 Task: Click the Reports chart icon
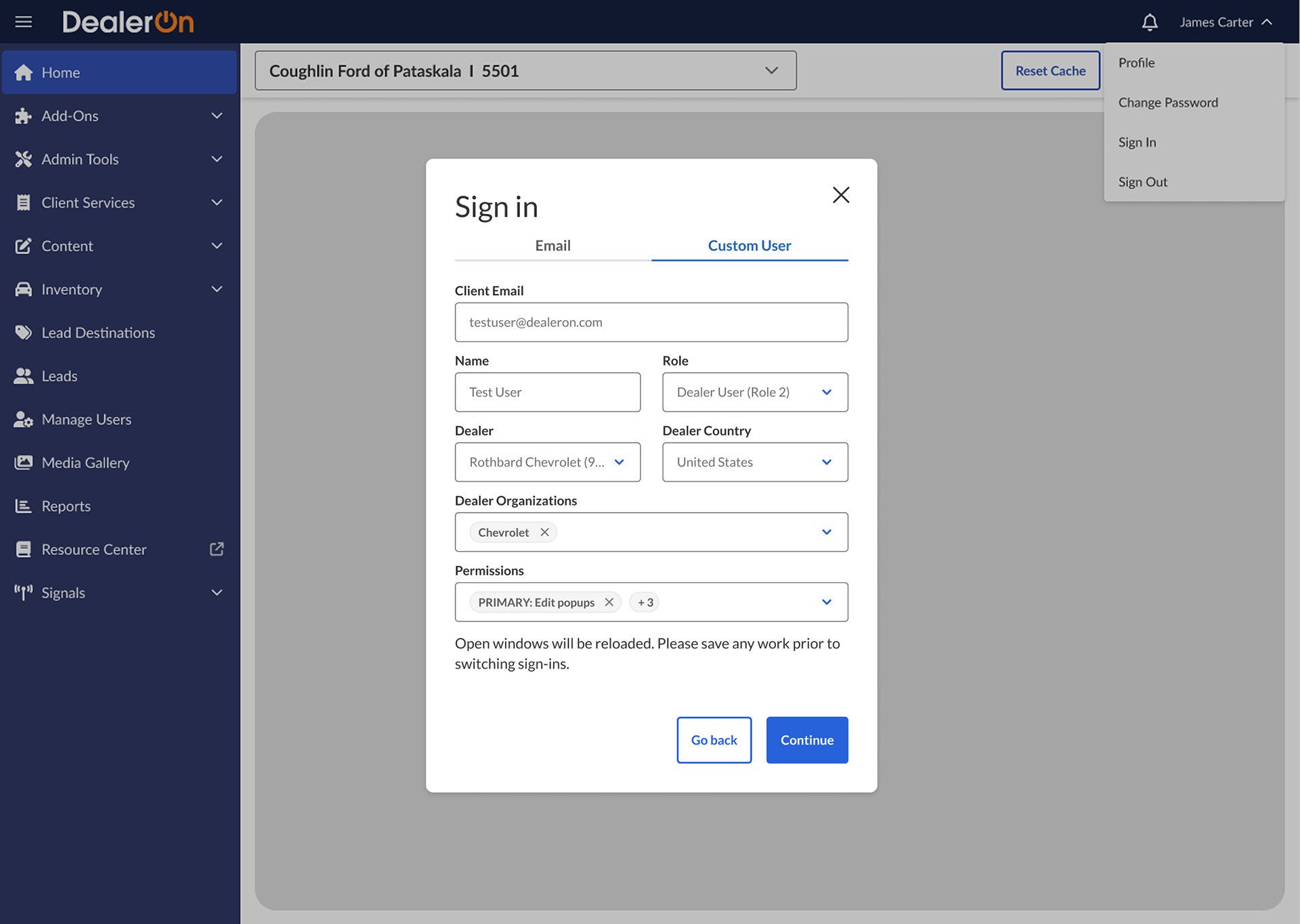24,506
